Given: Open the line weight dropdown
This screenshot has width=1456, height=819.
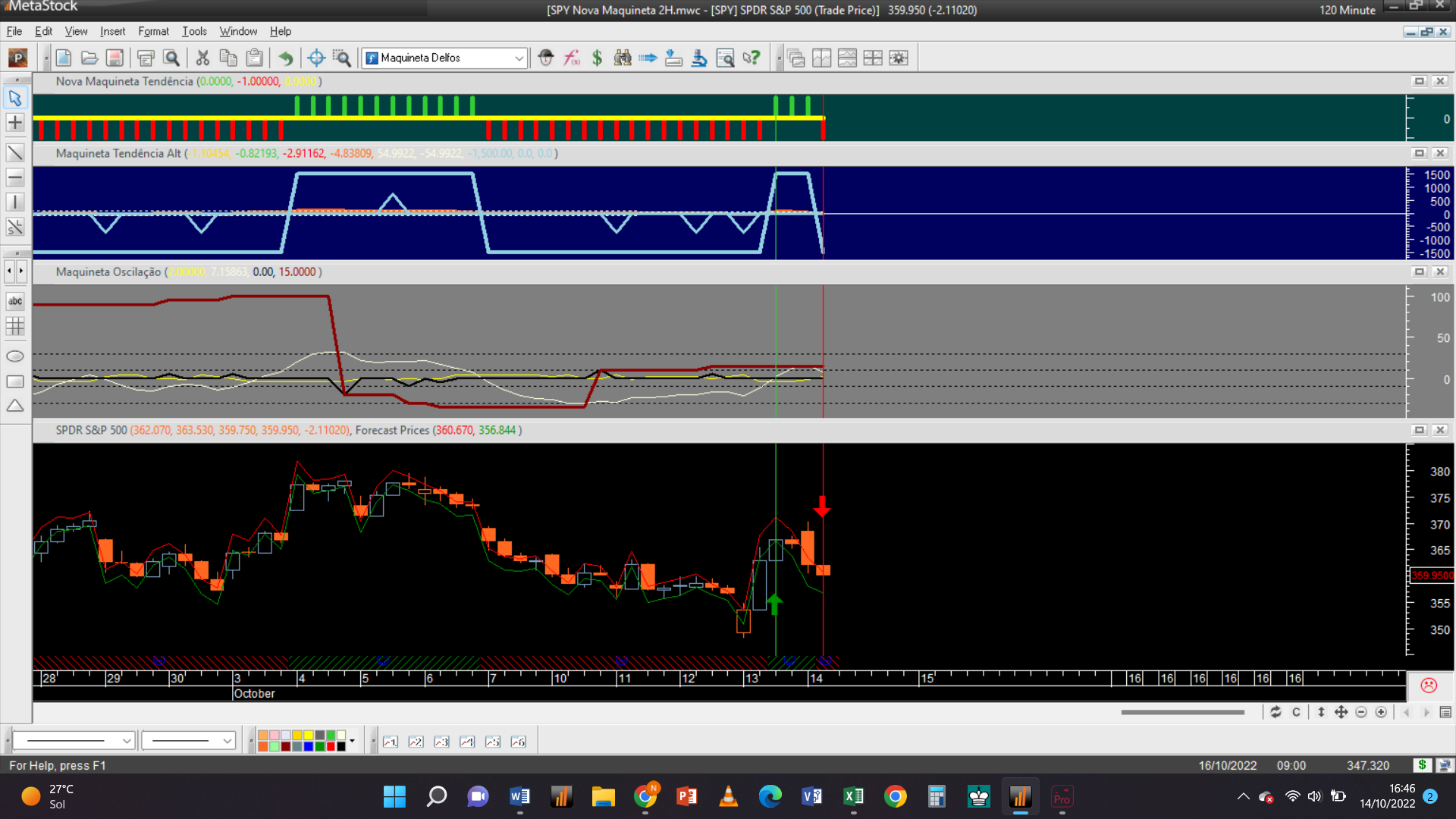Looking at the screenshot, I should 227,741.
